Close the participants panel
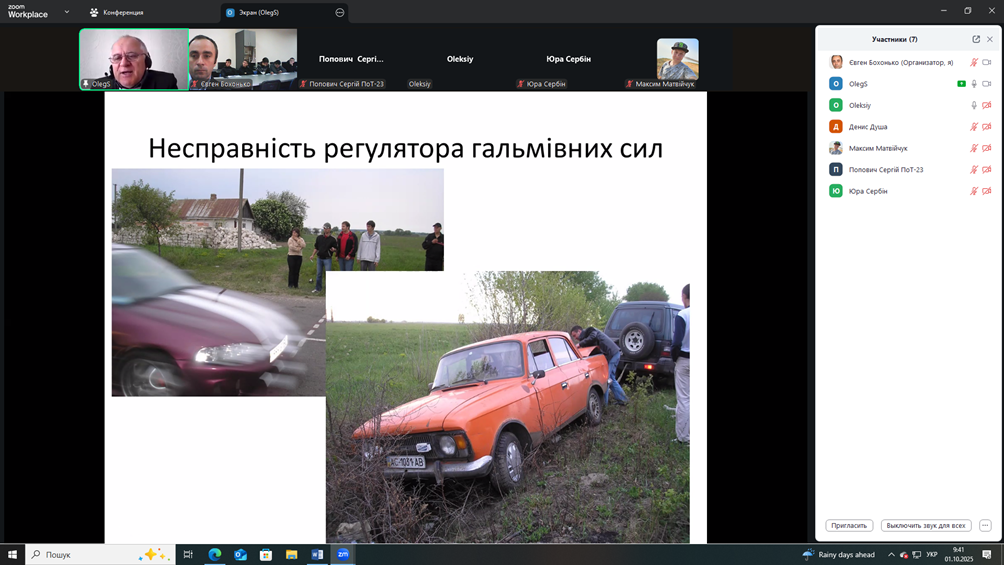 (990, 39)
